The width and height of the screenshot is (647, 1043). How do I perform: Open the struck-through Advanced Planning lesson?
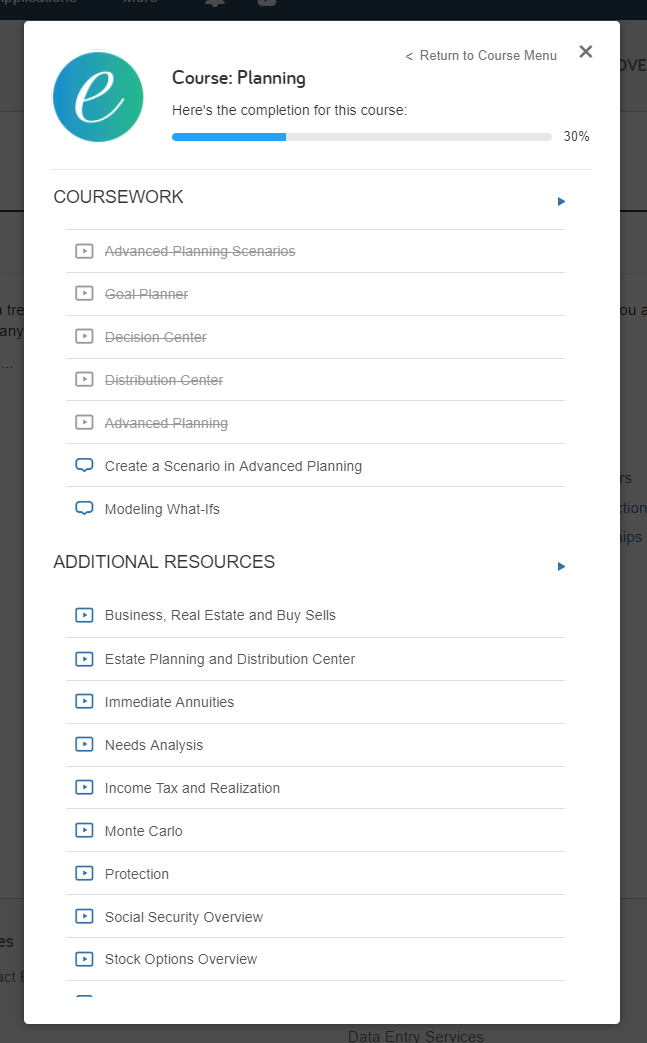166,423
